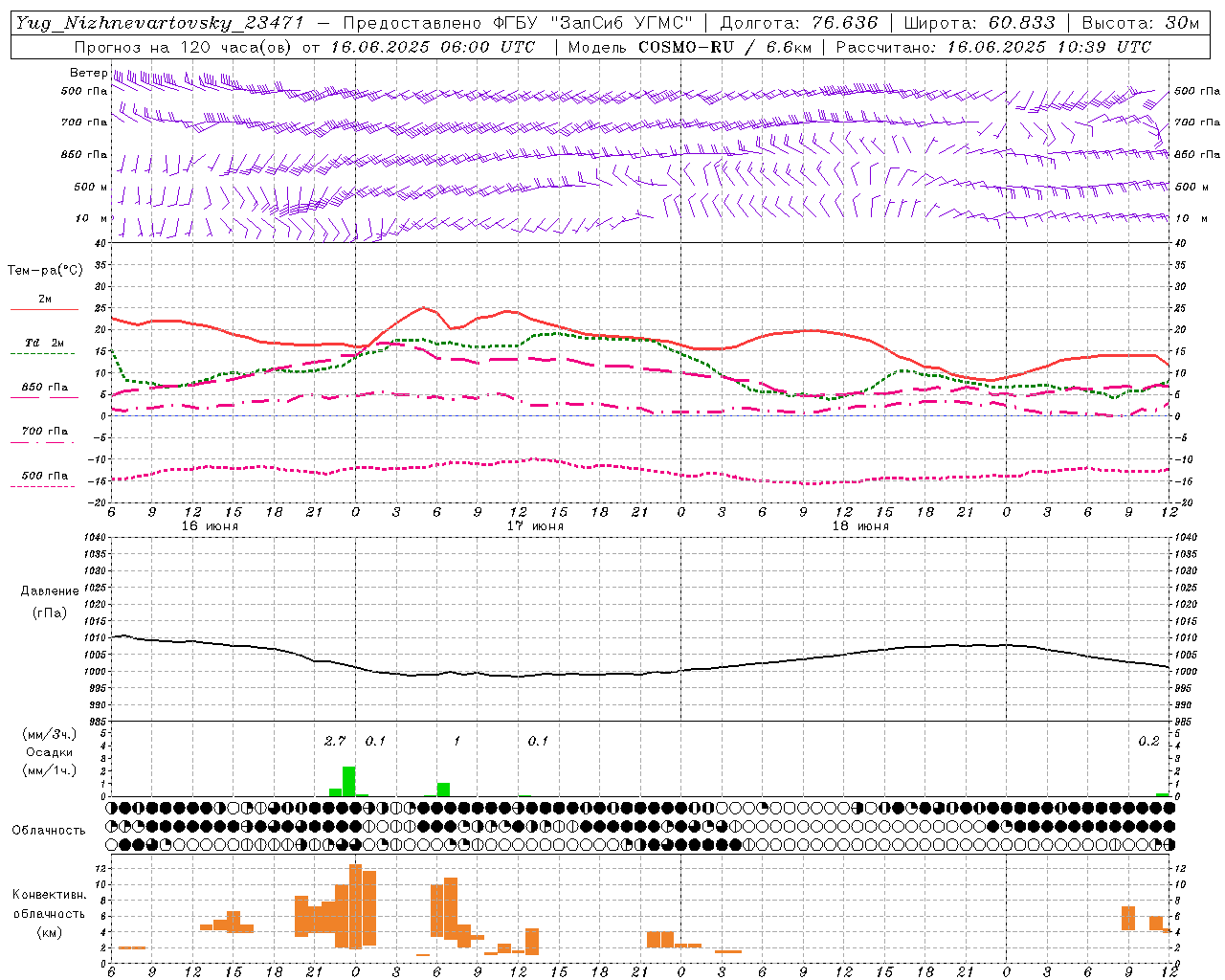Click the (км) convective cloud unit label
Screen dimensions: 1225x980
(50, 932)
